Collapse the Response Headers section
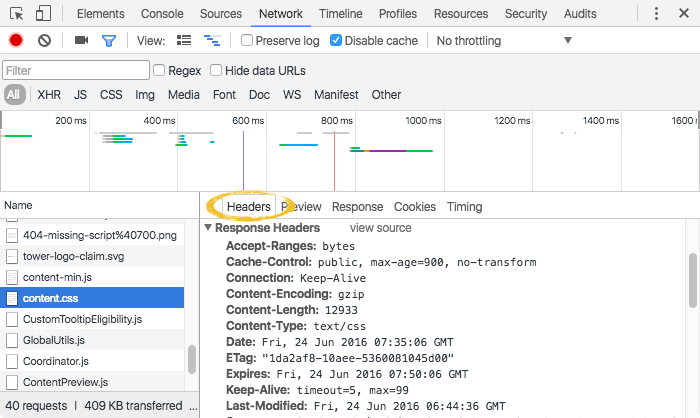 208,228
